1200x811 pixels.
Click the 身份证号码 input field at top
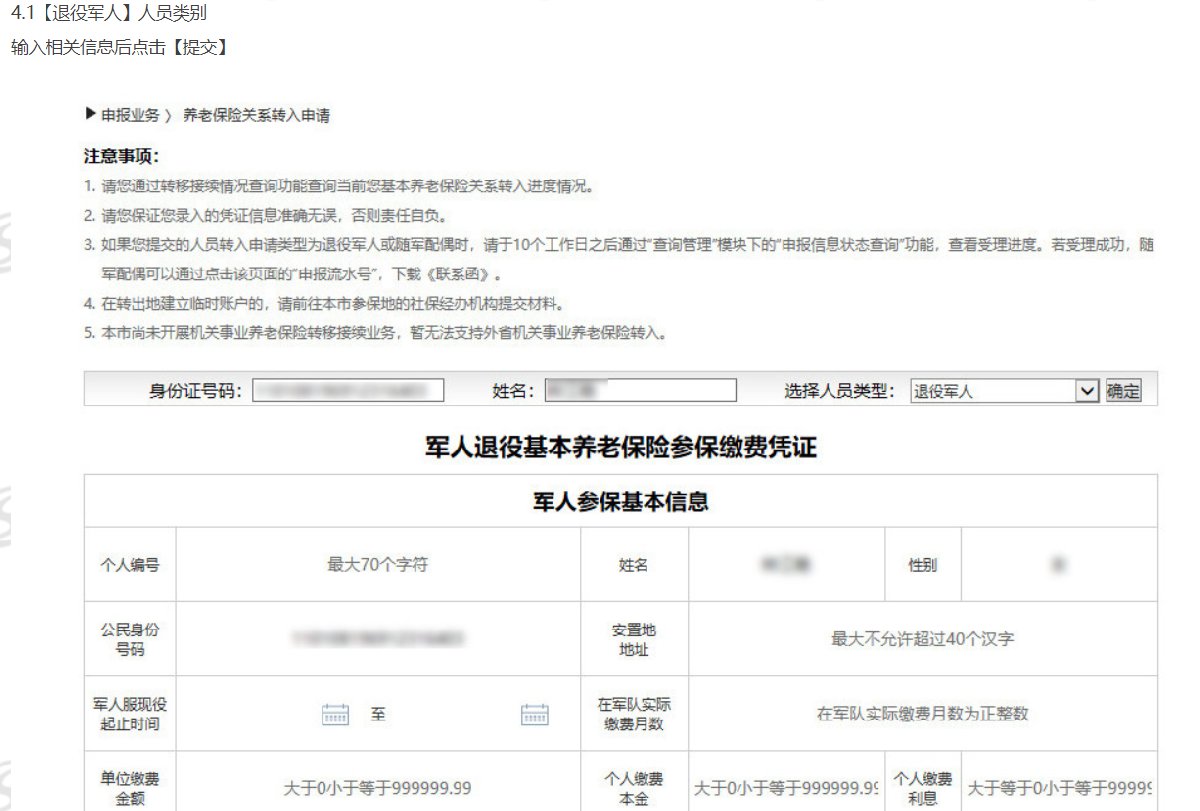[348, 390]
